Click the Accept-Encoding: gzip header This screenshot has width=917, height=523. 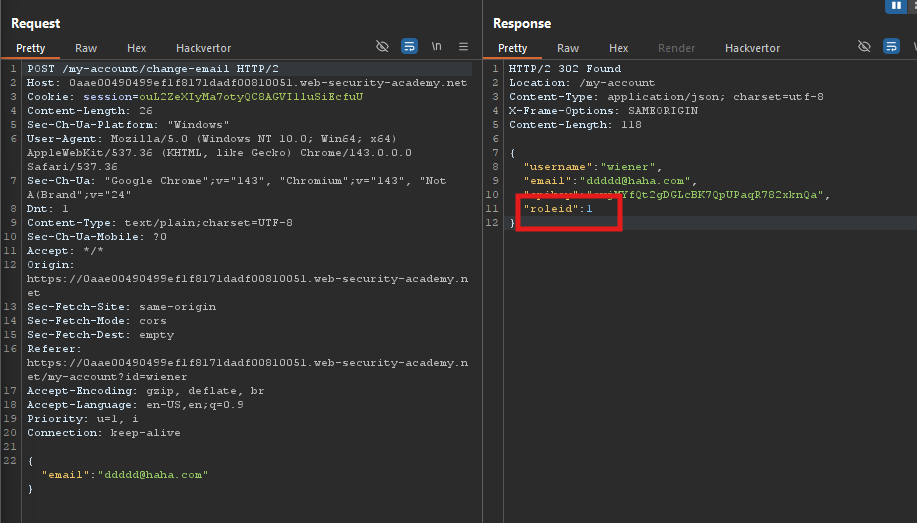point(146,391)
